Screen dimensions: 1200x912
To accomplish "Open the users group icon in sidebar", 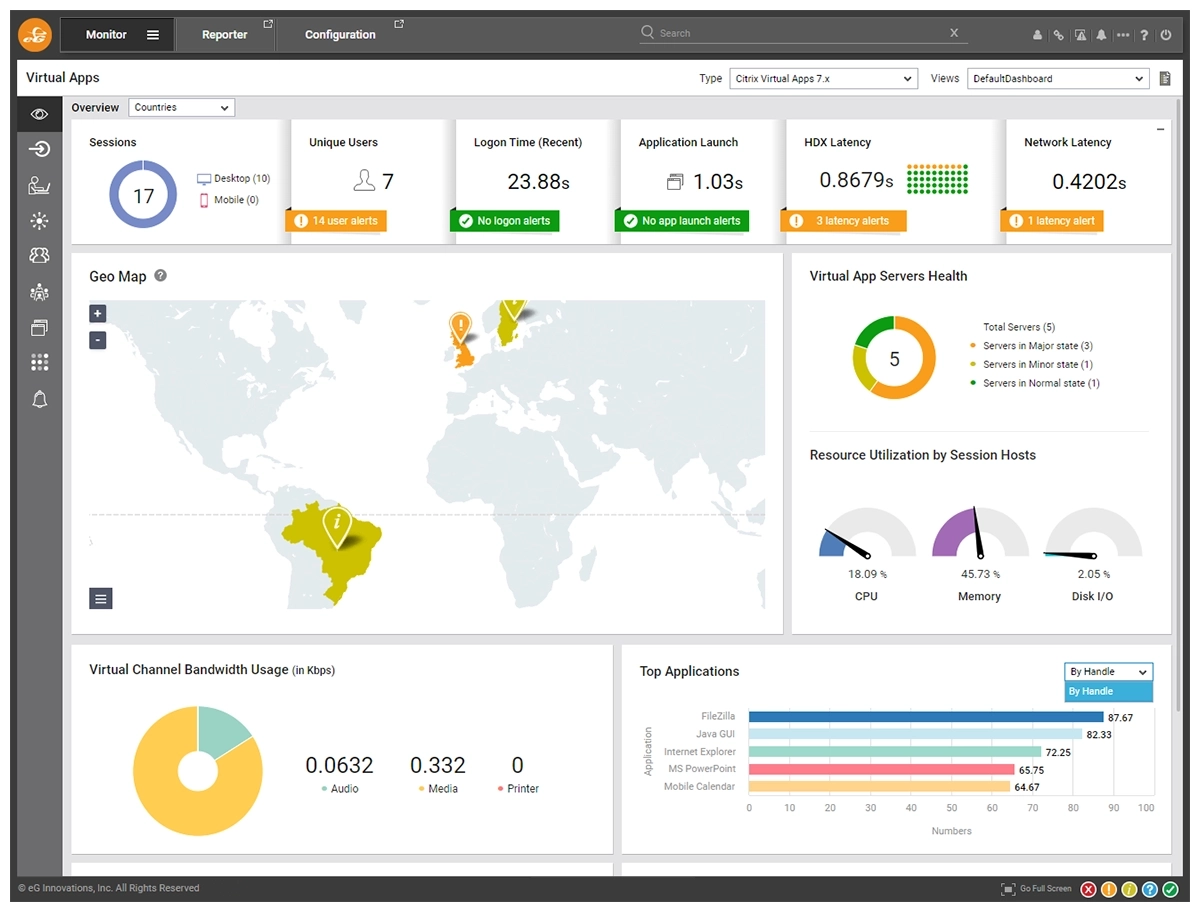I will pos(39,256).
